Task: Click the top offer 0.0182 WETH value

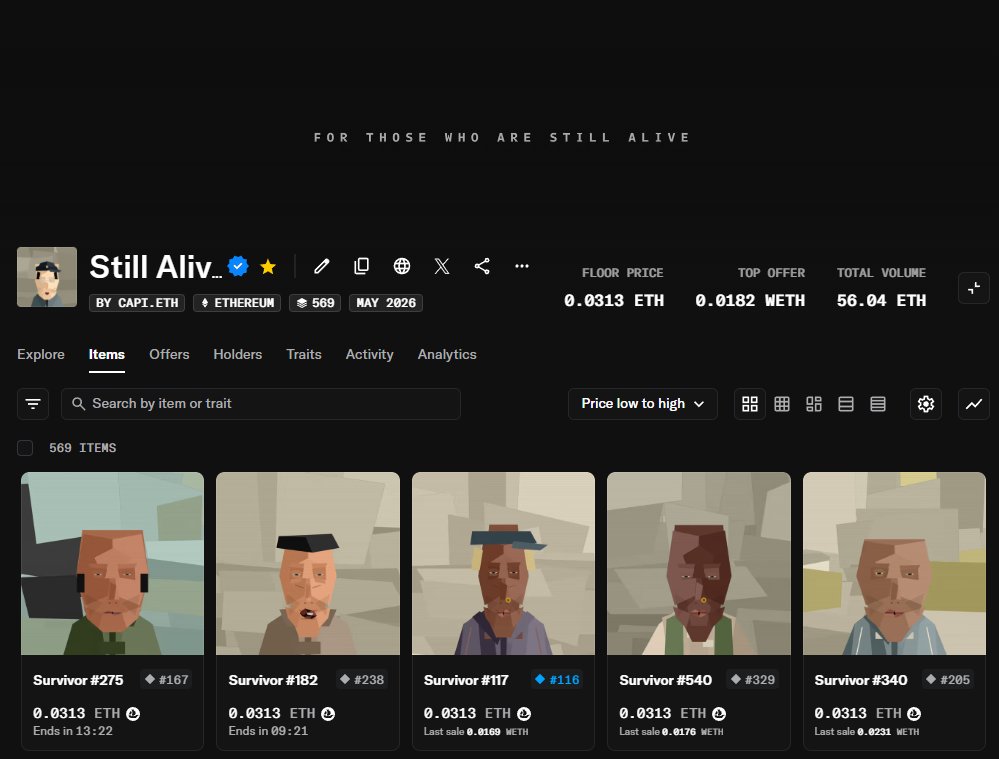Action: [750, 301]
